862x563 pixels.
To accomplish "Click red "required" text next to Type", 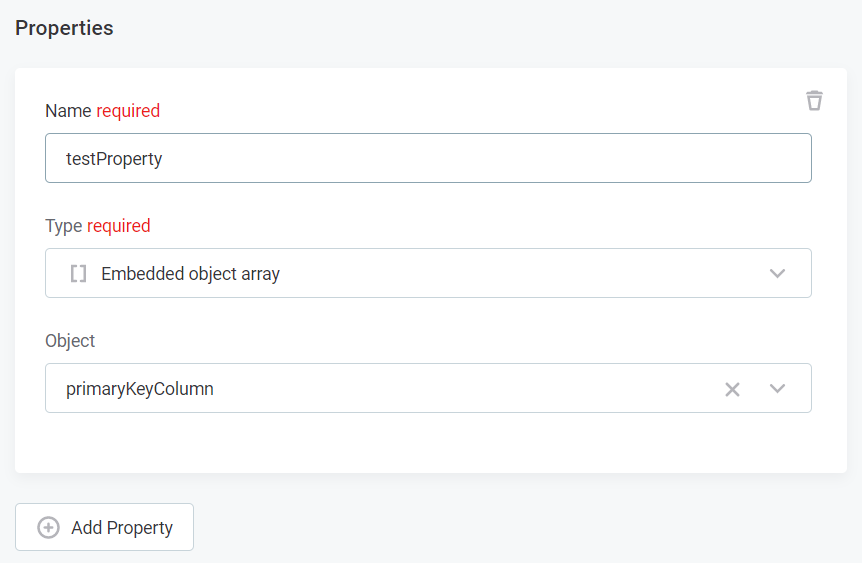I will (x=118, y=226).
